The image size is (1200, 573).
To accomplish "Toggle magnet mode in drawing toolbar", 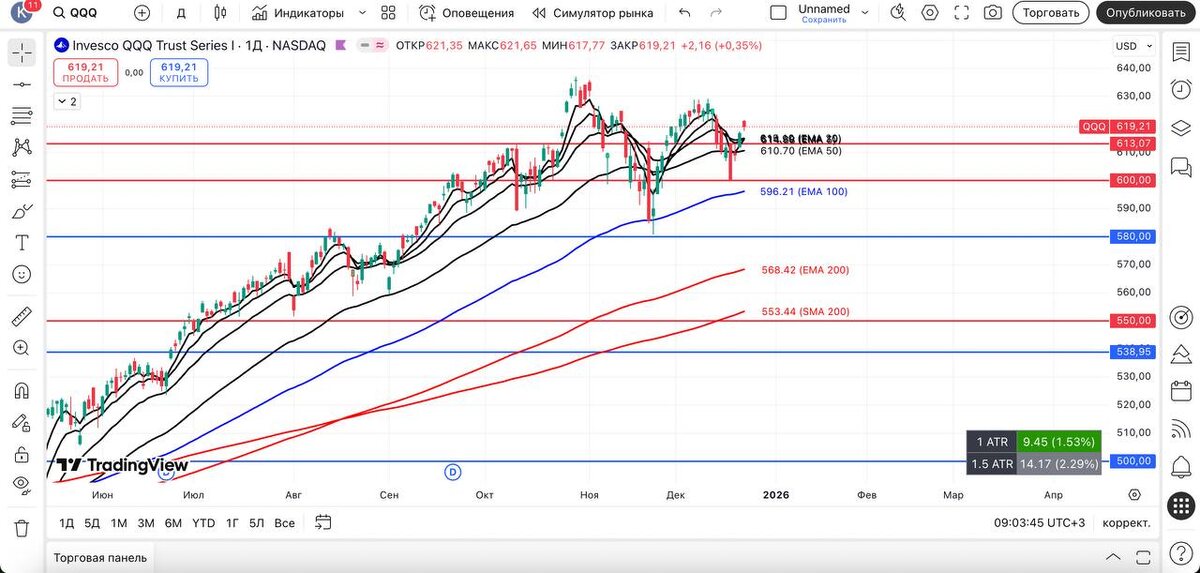I will click(x=22, y=391).
